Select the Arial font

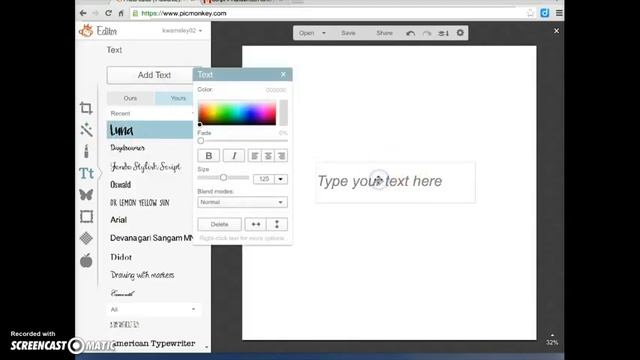point(118,220)
